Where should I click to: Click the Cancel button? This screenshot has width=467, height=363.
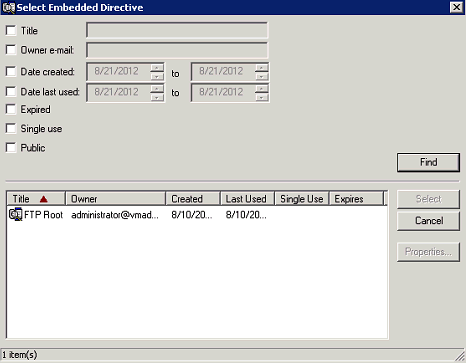[428, 221]
